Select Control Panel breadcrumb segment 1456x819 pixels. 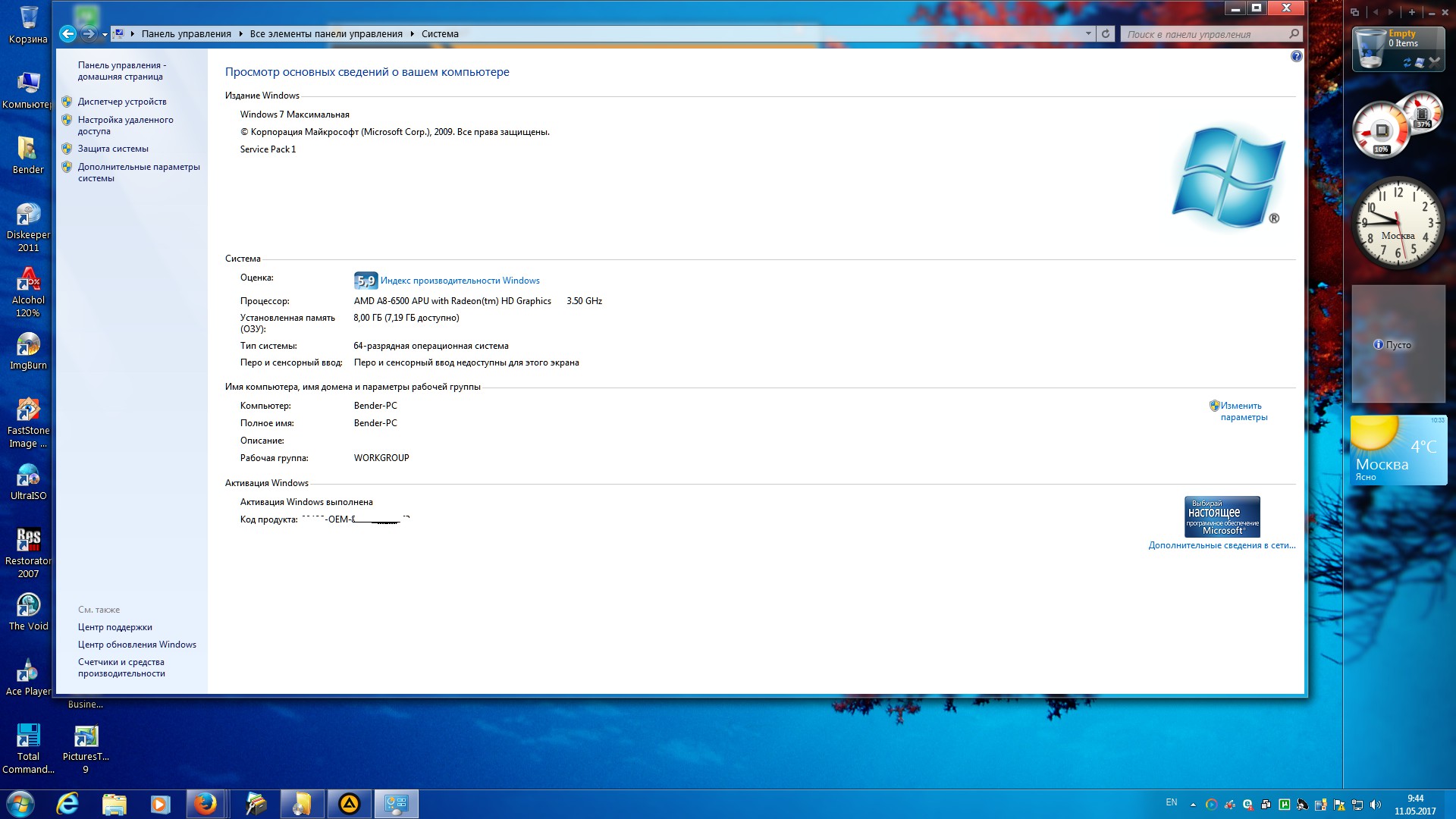(x=186, y=34)
